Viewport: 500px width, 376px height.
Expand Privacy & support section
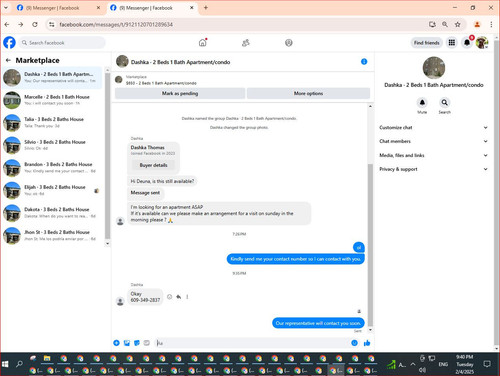(x=433, y=169)
